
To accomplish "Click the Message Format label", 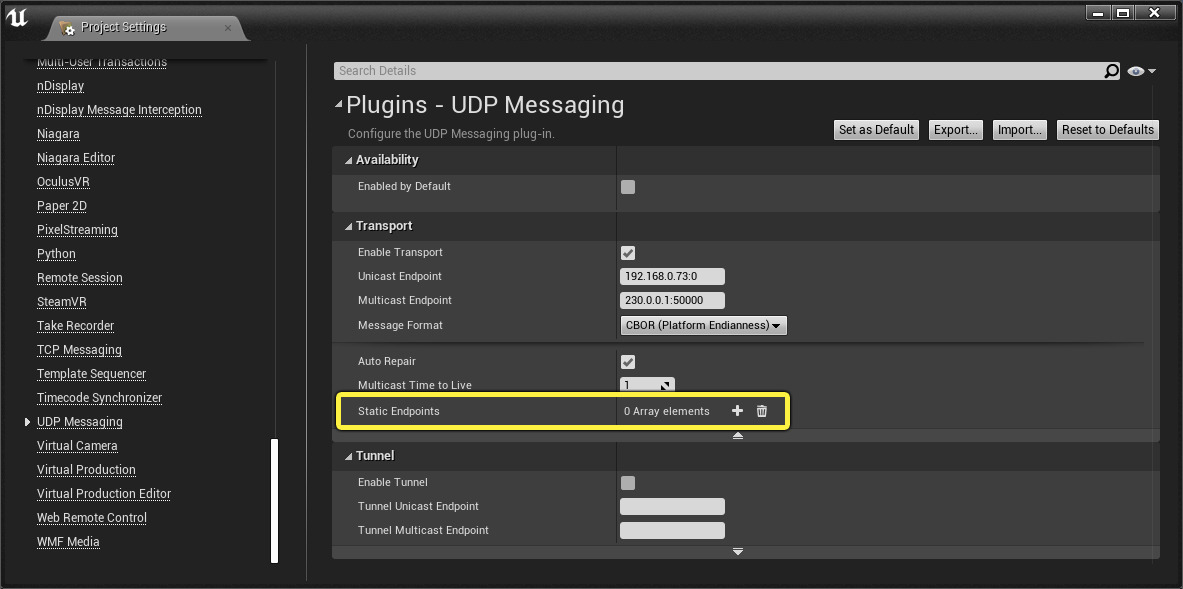I will [x=400, y=325].
